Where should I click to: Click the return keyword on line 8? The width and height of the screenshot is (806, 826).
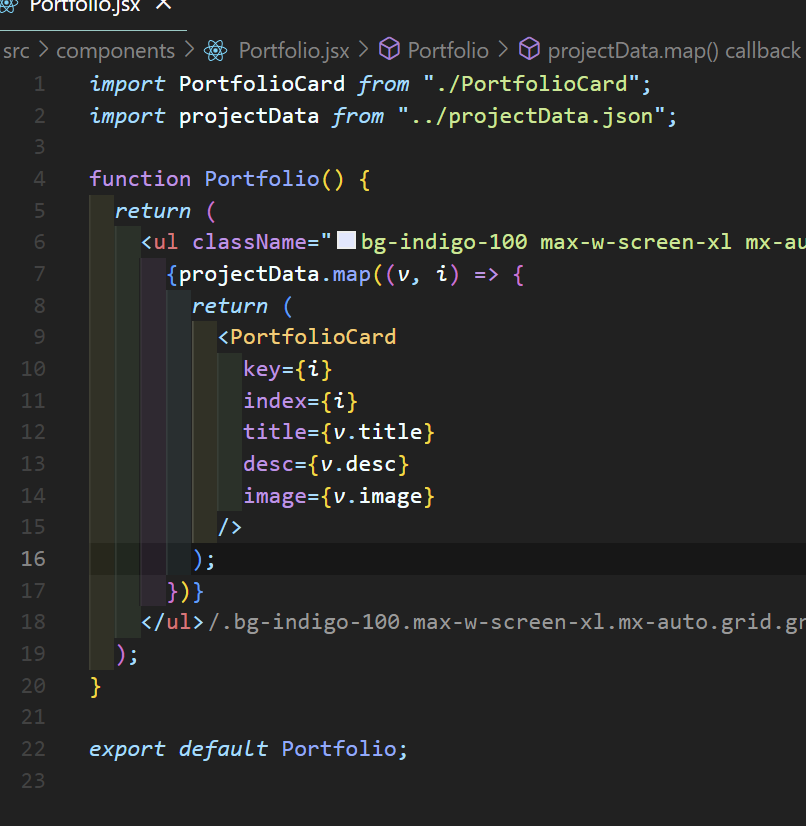pyautogui.click(x=230, y=306)
